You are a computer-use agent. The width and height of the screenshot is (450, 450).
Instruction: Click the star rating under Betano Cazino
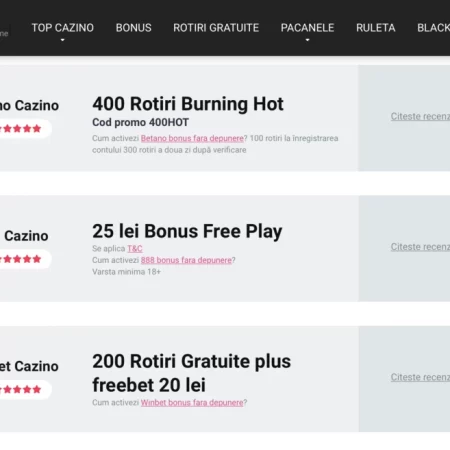click(x=21, y=129)
